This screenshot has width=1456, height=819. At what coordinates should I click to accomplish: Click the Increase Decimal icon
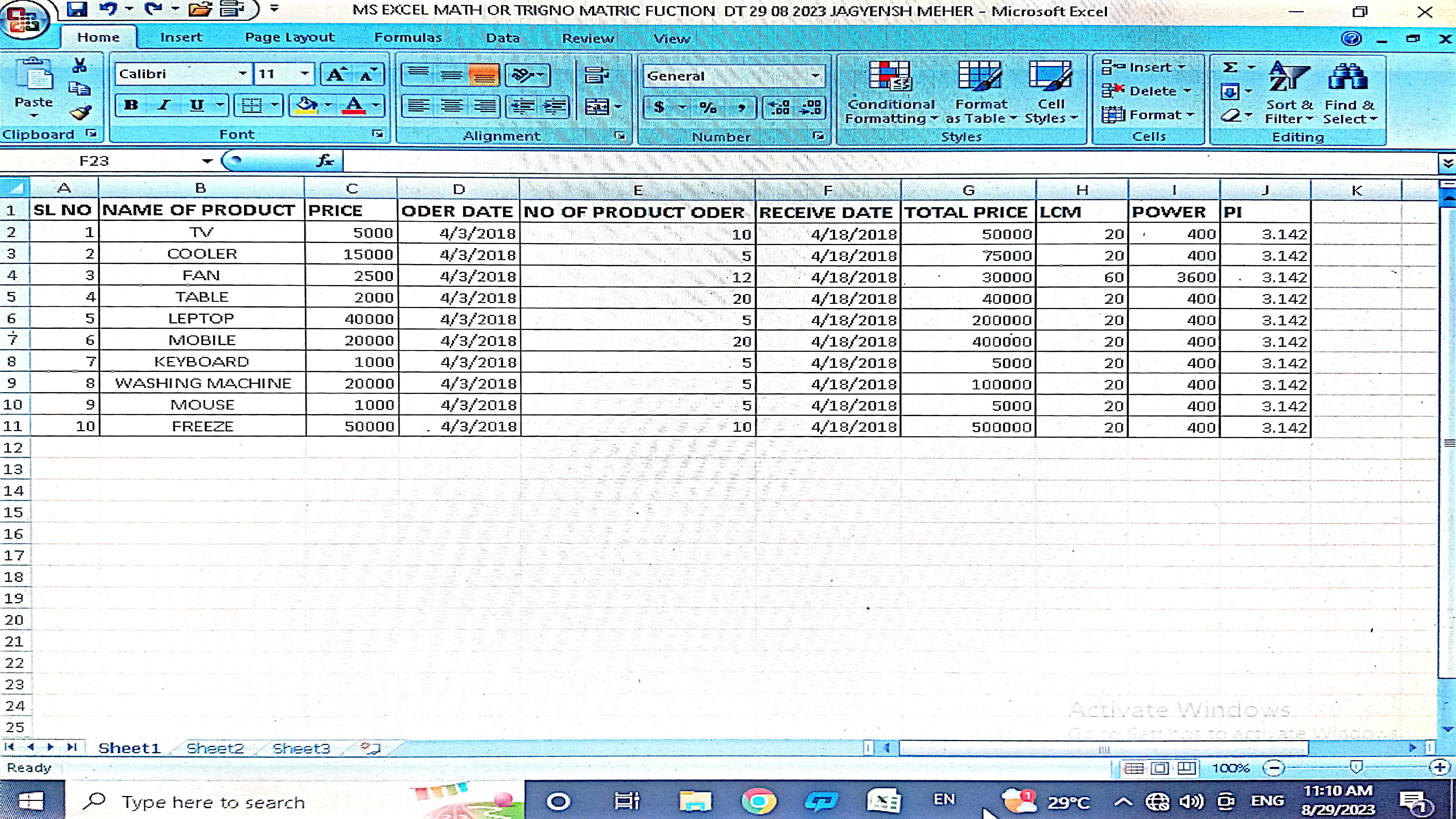click(779, 107)
